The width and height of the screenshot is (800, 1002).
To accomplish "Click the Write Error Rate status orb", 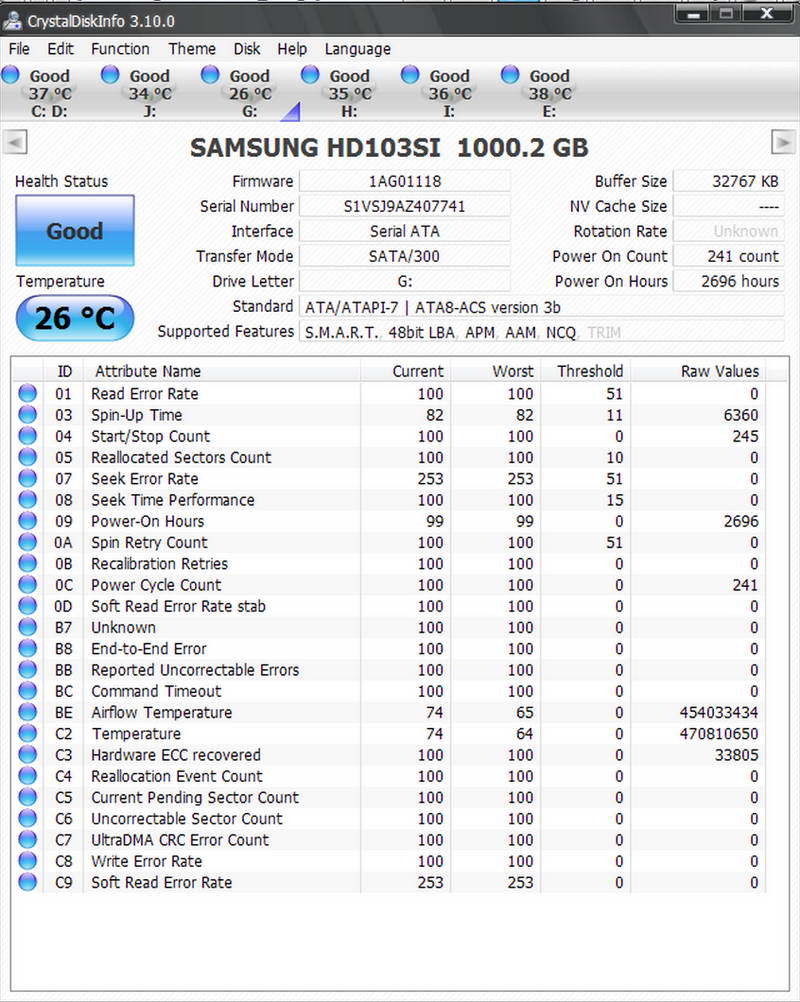I will click(x=27, y=860).
